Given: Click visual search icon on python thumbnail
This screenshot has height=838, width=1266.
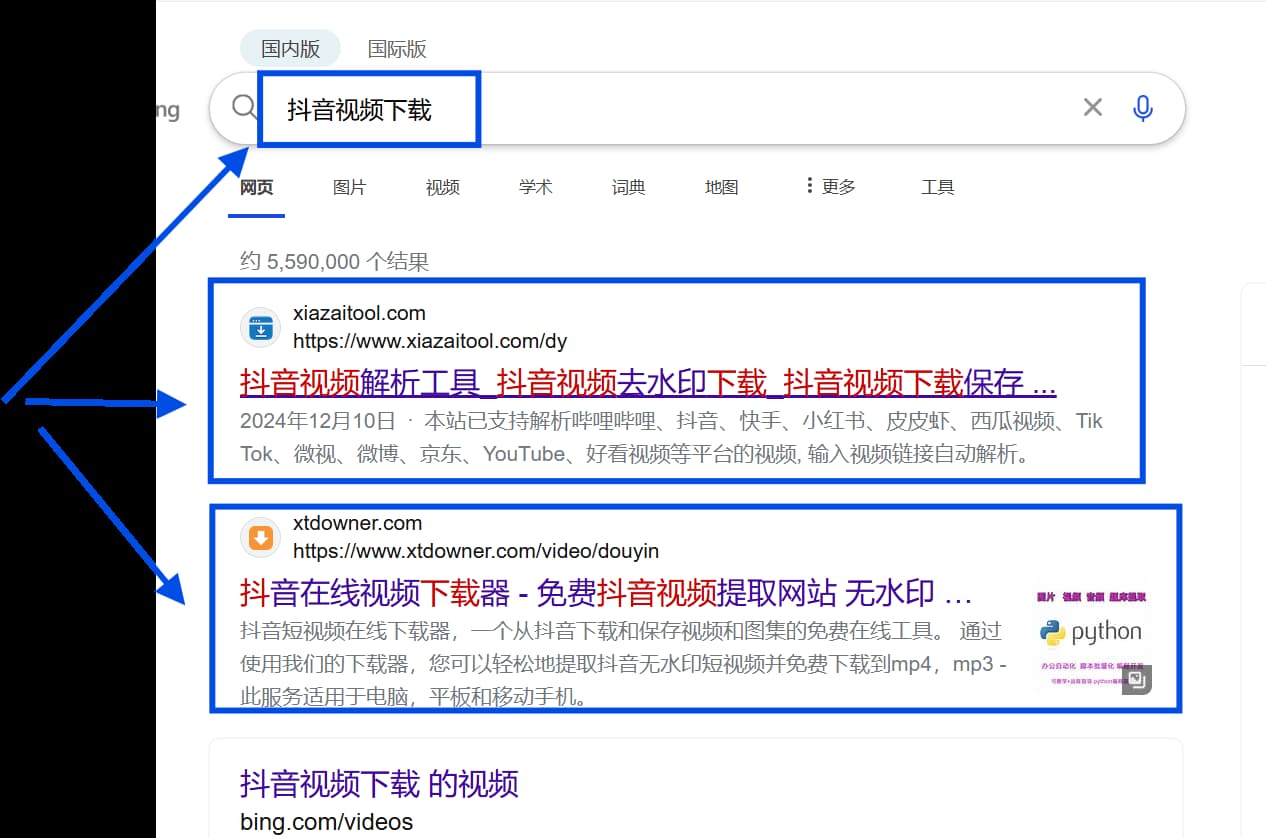Looking at the screenshot, I should [1138, 680].
